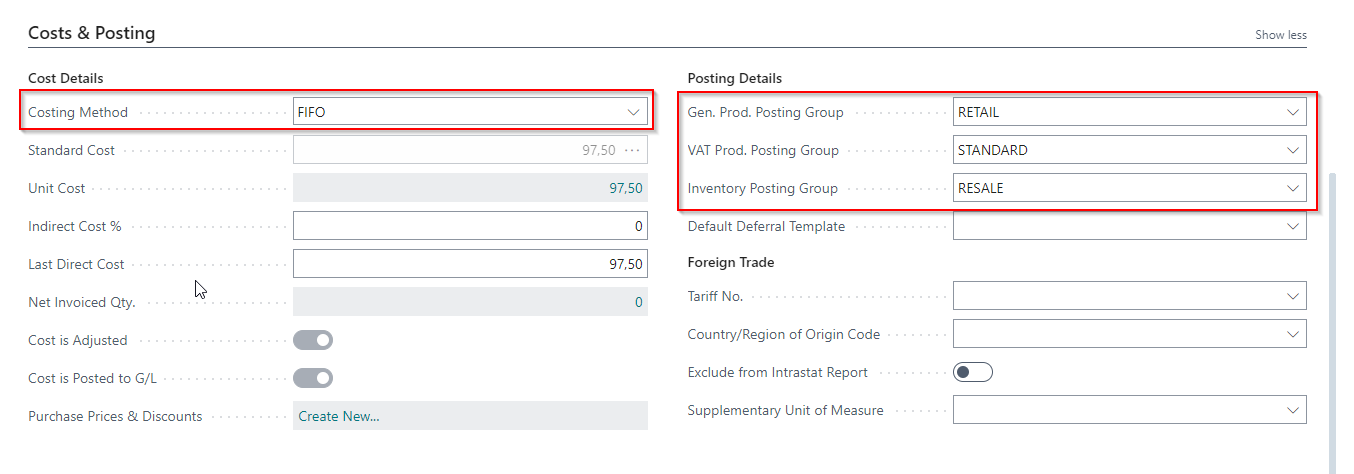The height and width of the screenshot is (474, 1354).
Task: Toggle Cost is Adjusted switch
Action: 313,340
